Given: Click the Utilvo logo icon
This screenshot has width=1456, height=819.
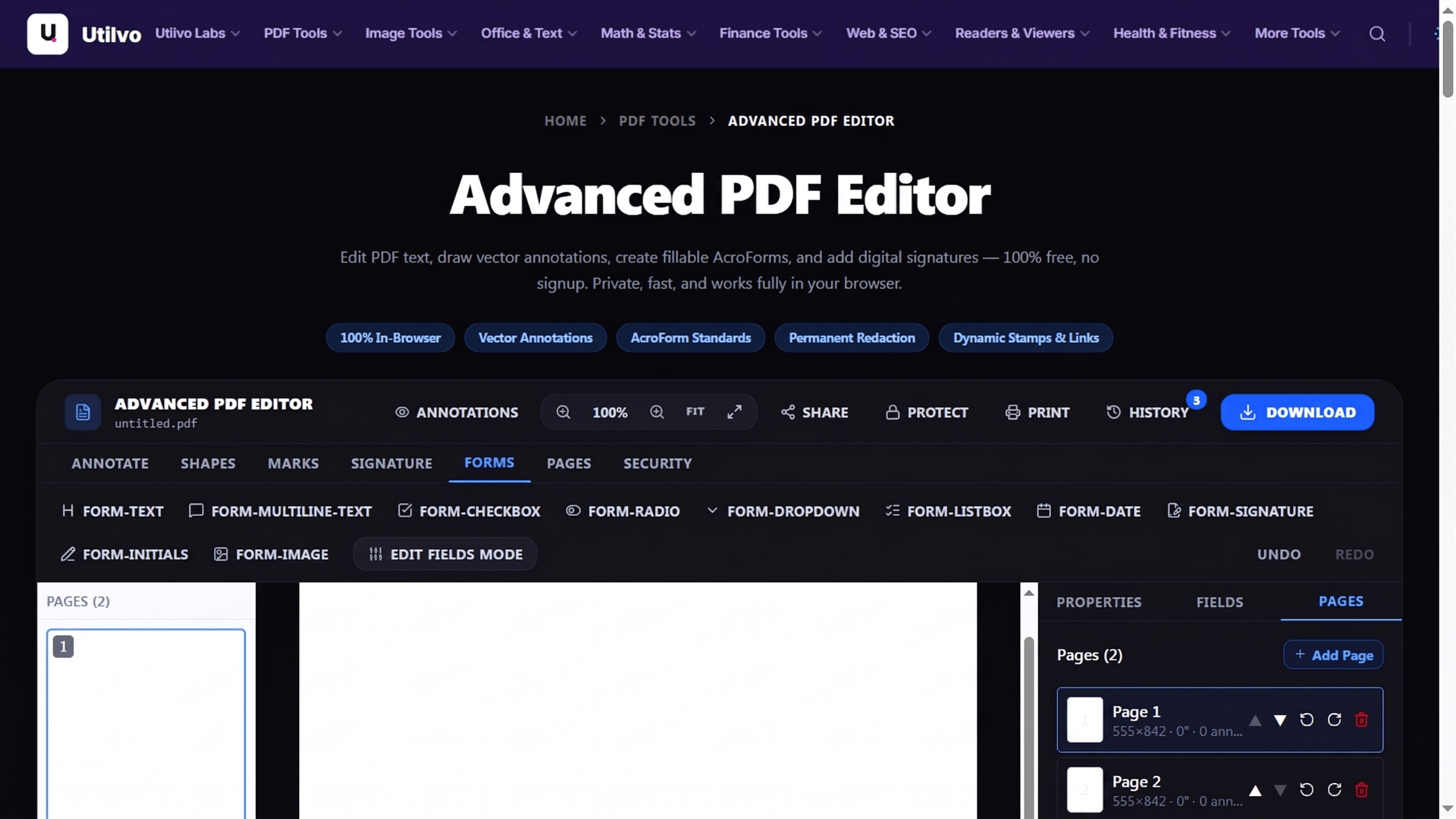Looking at the screenshot, I should (47, 34).
